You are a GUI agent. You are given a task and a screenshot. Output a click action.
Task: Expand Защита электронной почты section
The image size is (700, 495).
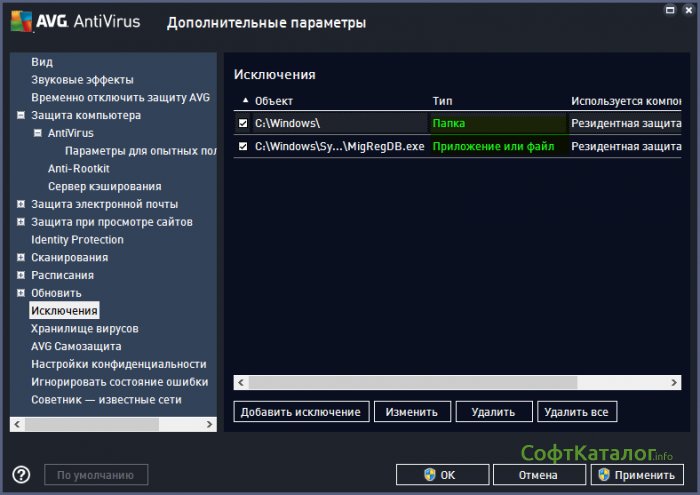21,204
